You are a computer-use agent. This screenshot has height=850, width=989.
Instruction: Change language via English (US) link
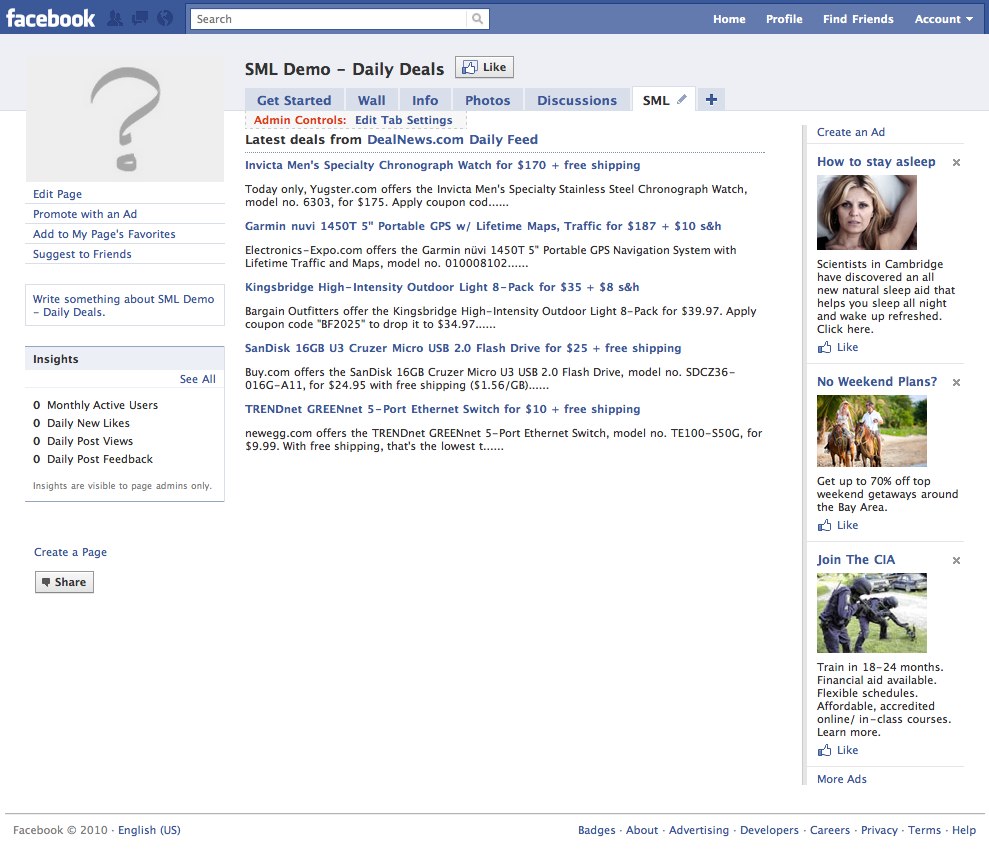pos(149,830)
